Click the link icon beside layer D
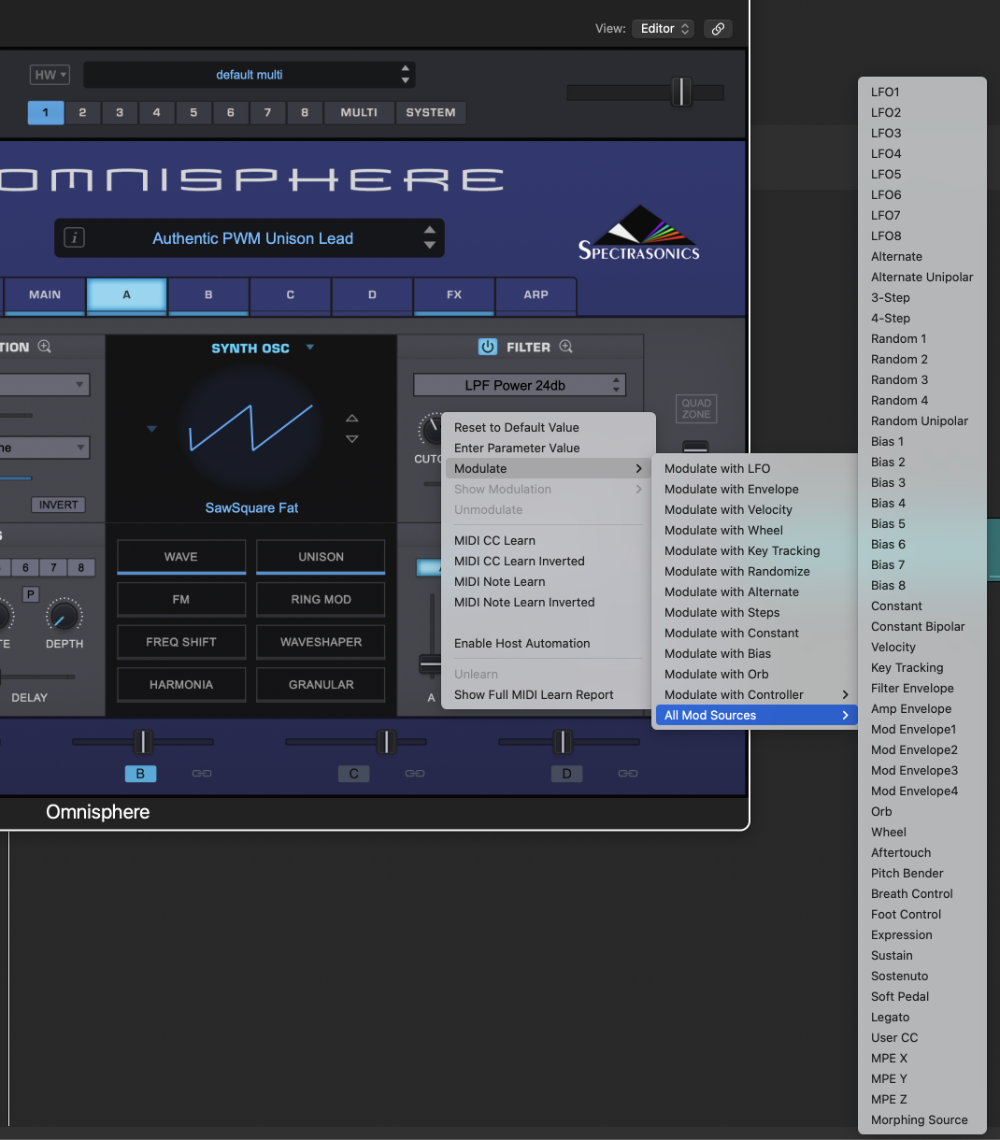This screenshot has height=1140, width=1000. click(x=628, y=773)
